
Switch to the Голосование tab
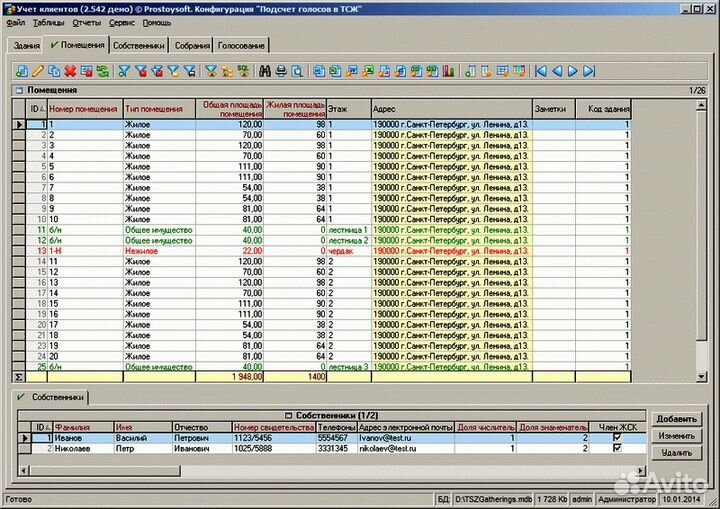coord(242,46)
